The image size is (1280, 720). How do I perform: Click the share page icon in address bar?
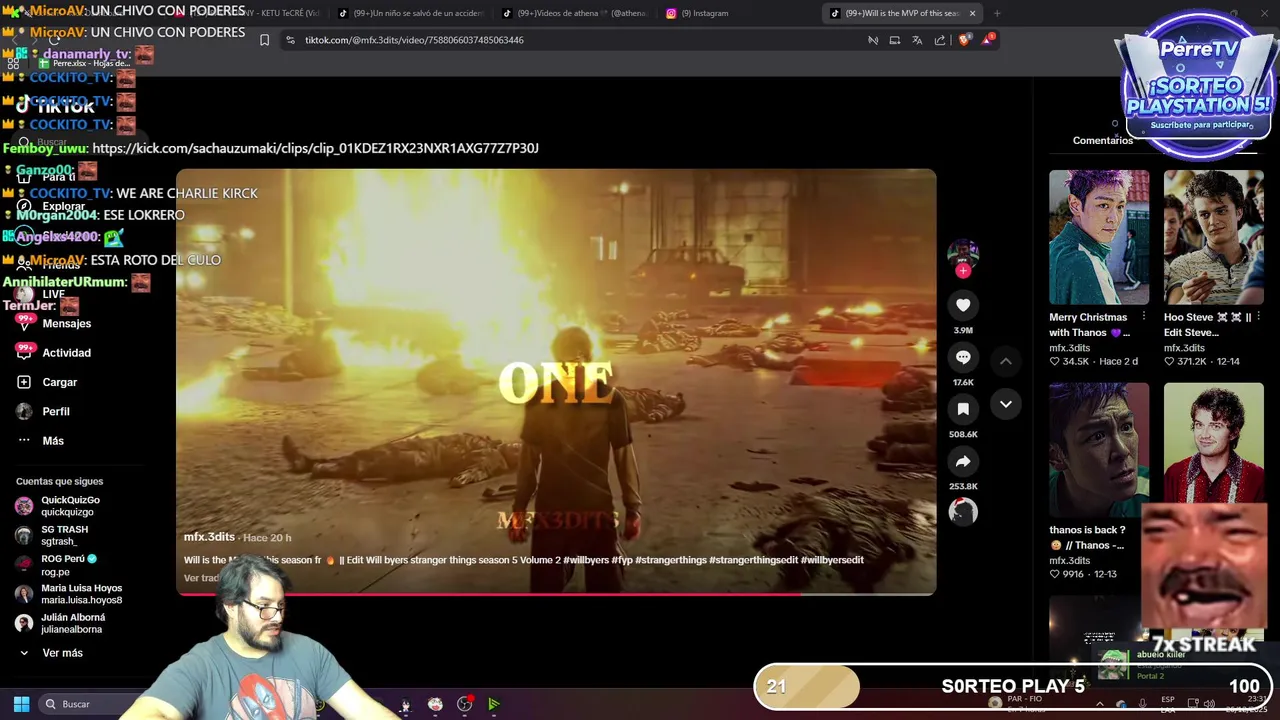point(940,40)
